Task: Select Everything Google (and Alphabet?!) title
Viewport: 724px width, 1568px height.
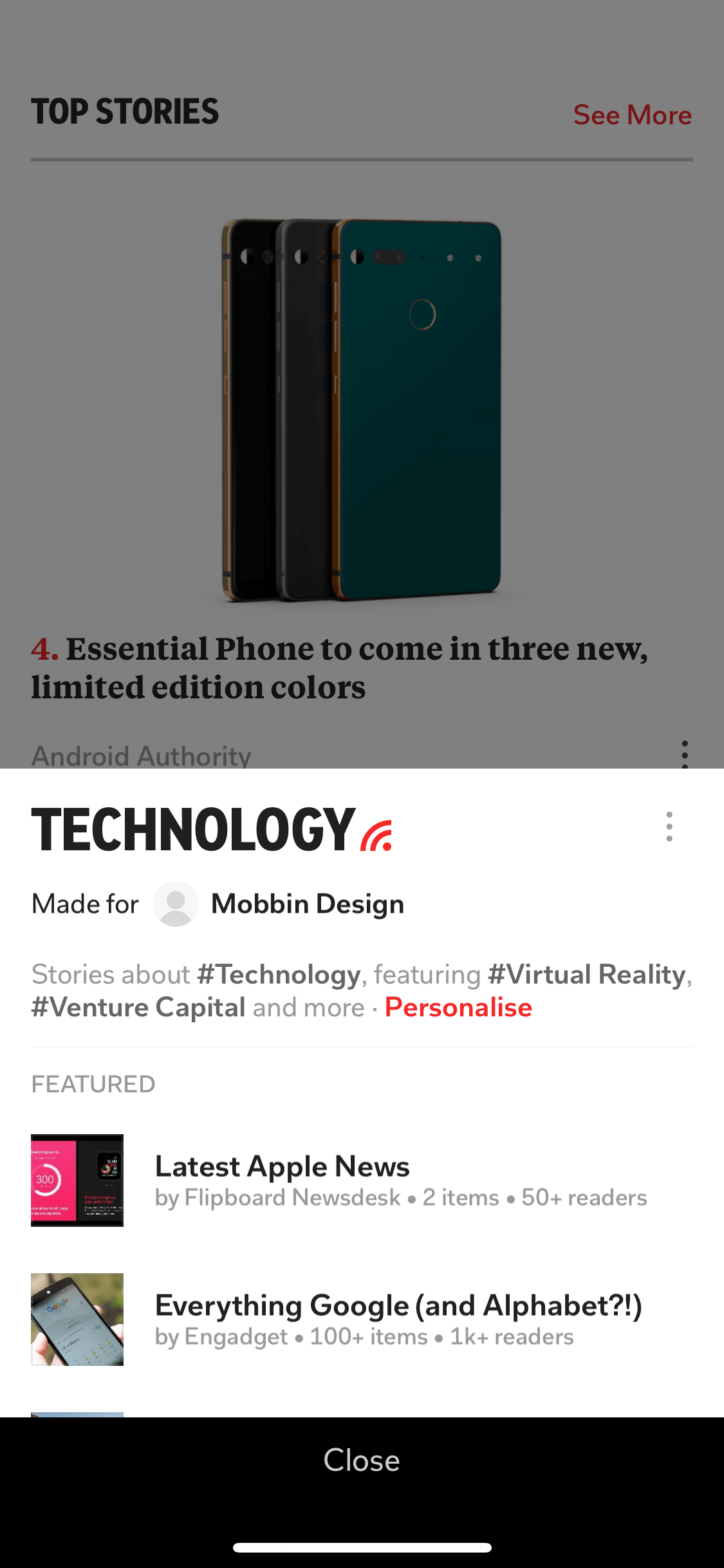Action: [399, 1305]
